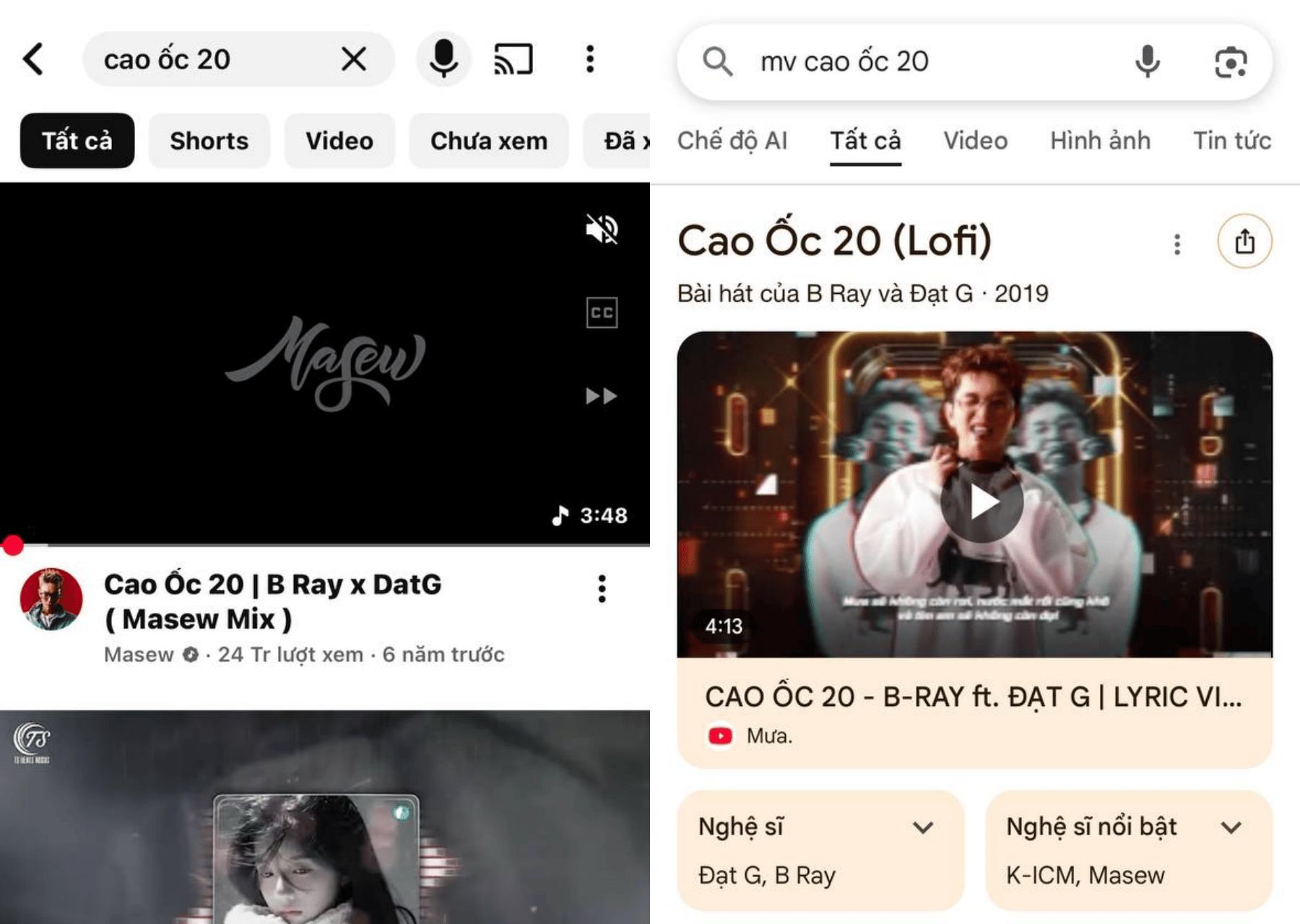1300x924 pixels.
Task: Select the Shorts filter chip
Action: [x=209, y=141]
